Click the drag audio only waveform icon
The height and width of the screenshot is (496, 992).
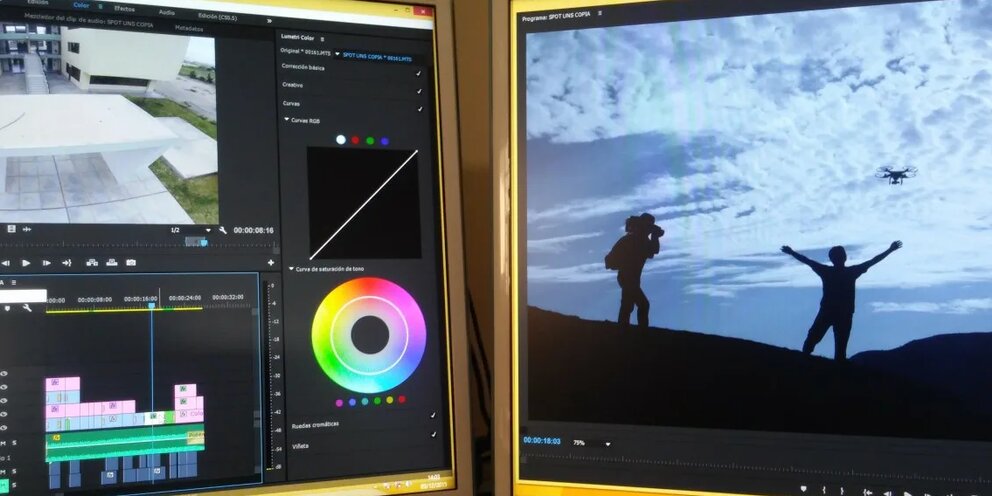[x=27, y=229]
